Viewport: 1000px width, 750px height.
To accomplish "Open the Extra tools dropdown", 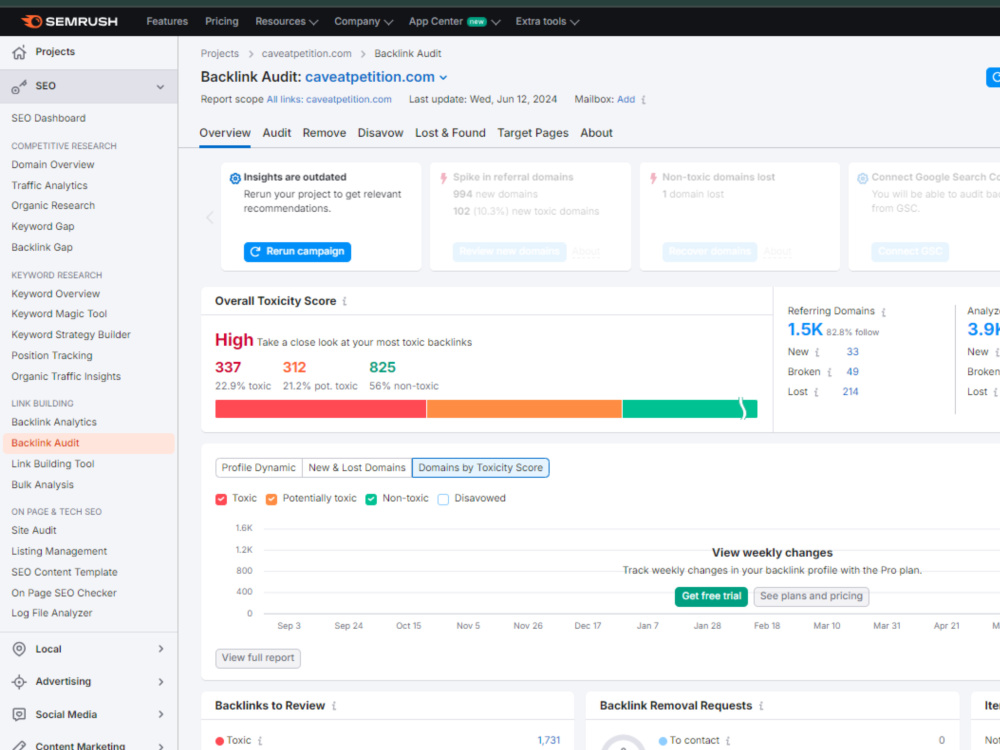I will click(x=547, y=21).
